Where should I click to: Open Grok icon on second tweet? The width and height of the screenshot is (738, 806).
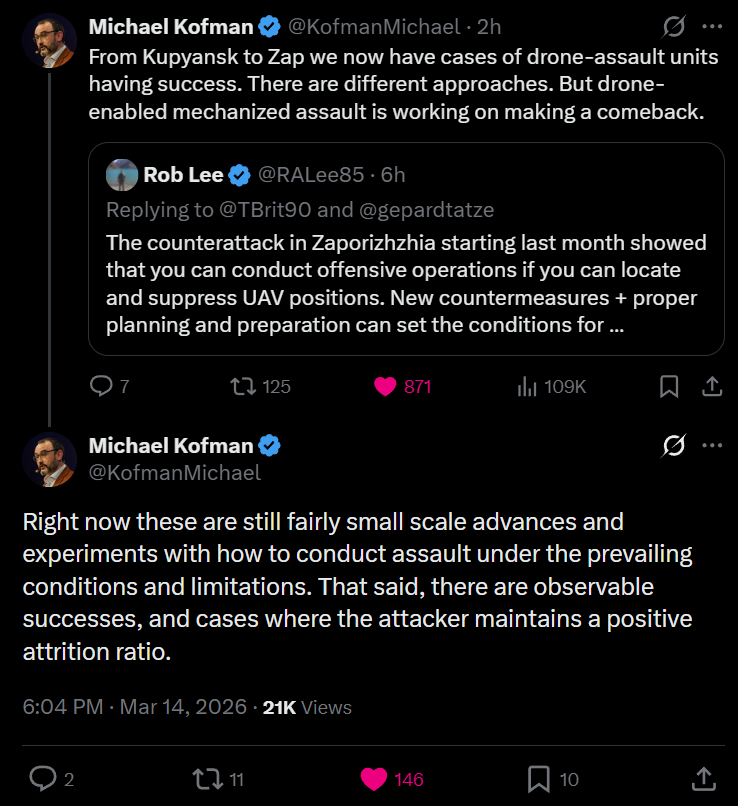coord(674,446)
